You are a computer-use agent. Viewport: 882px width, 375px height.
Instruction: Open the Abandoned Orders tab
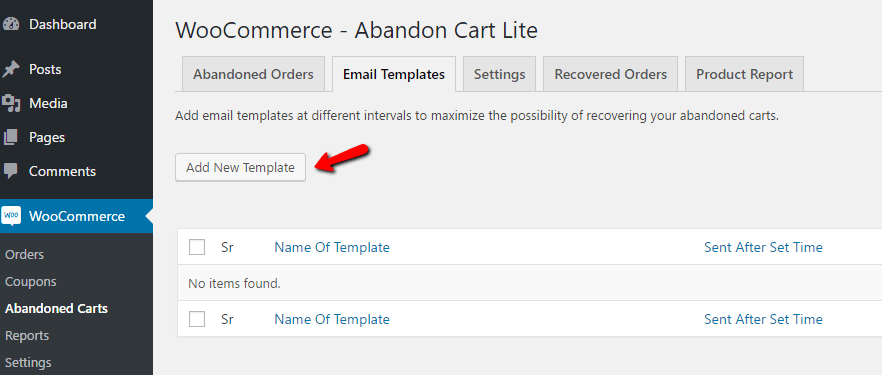(253, 74)
